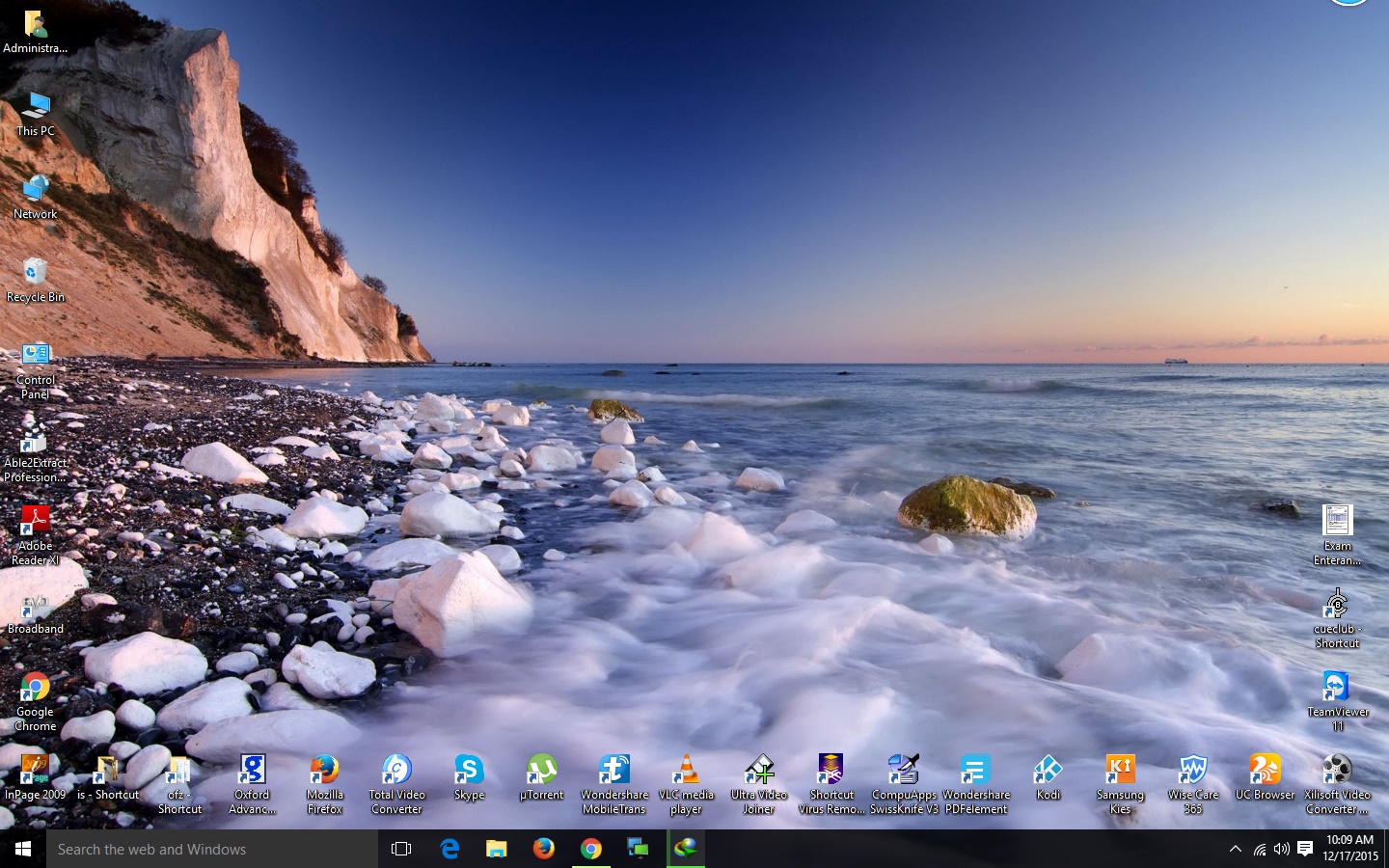Open File Explorer from the taskbar
Screen dimensions: 1389x868
pyautogui.click(x=496, y=849)
